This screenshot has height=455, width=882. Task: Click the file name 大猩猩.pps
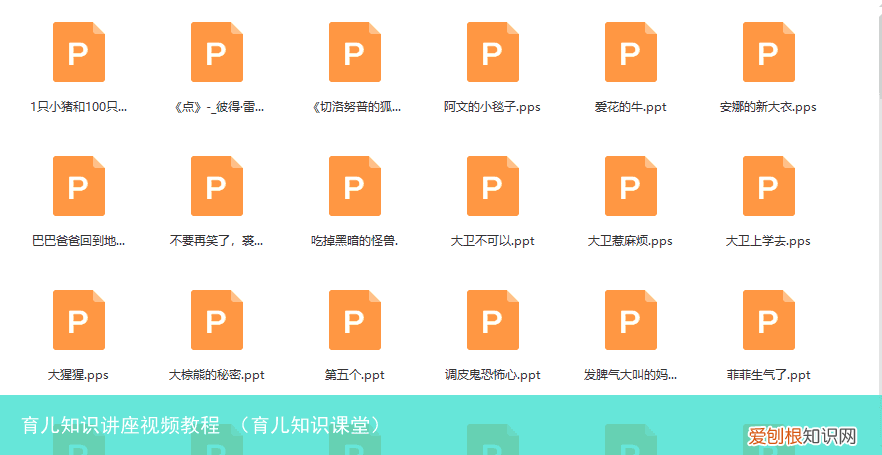coord(79,375)
